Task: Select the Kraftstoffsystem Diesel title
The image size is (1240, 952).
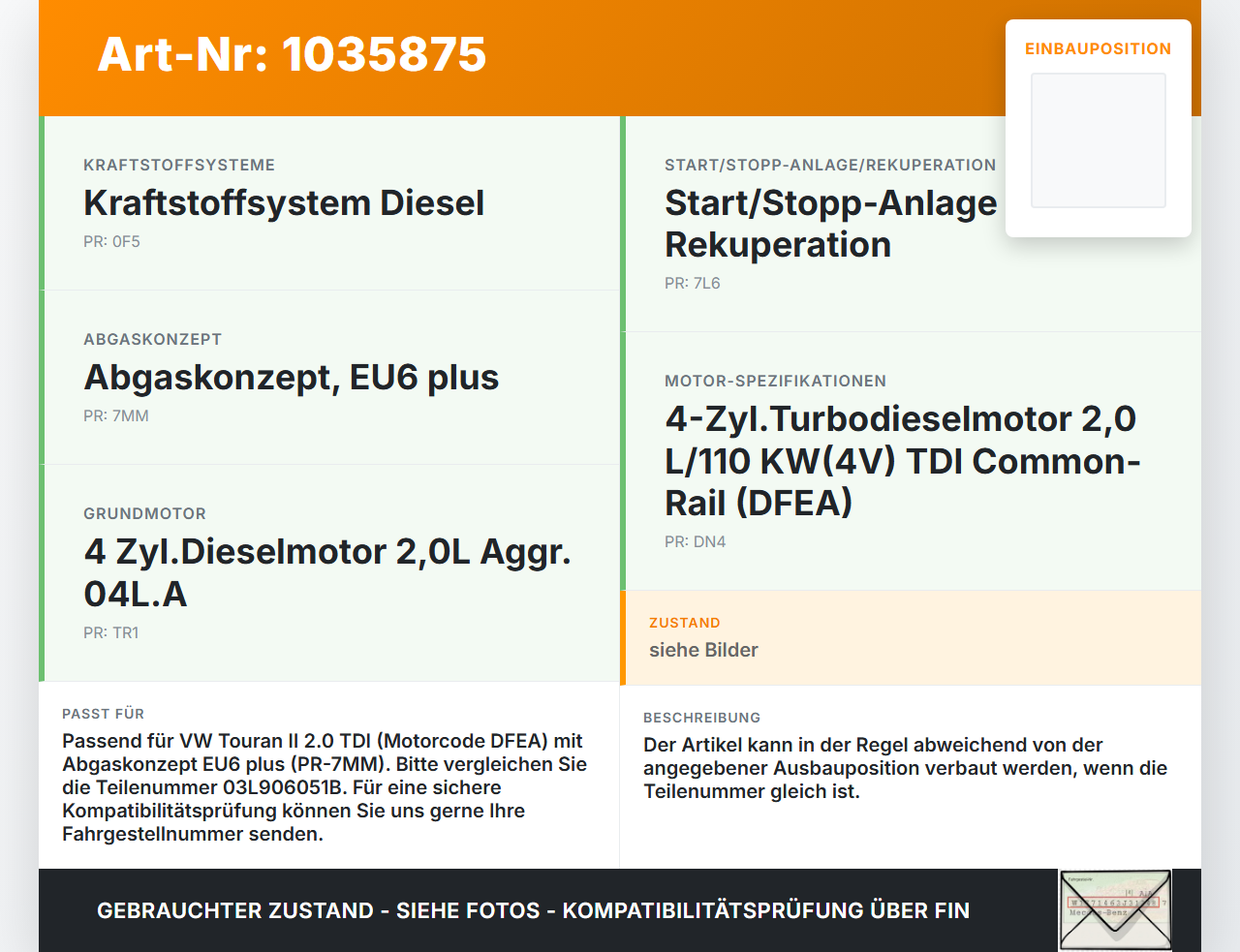Action: coord(284,203)
